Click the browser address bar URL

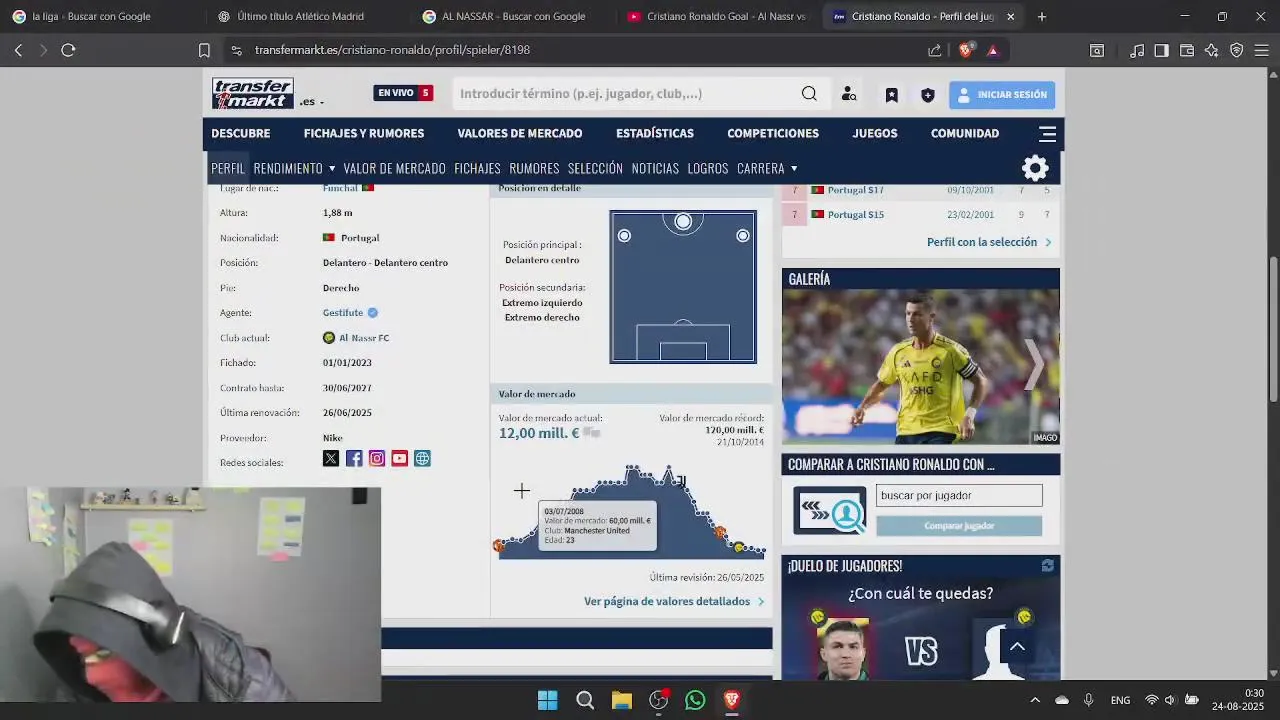392,50
